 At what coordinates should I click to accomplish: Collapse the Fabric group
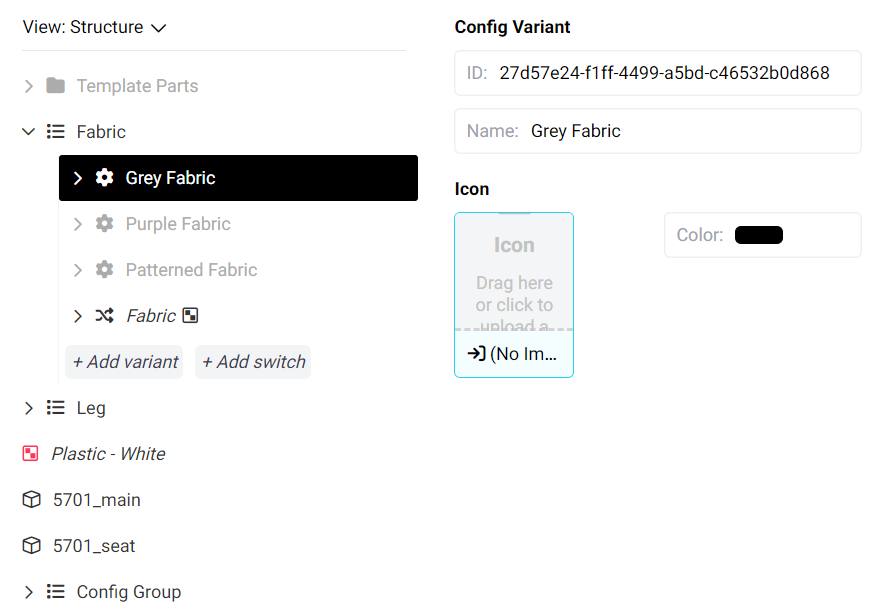coord(28,132)
